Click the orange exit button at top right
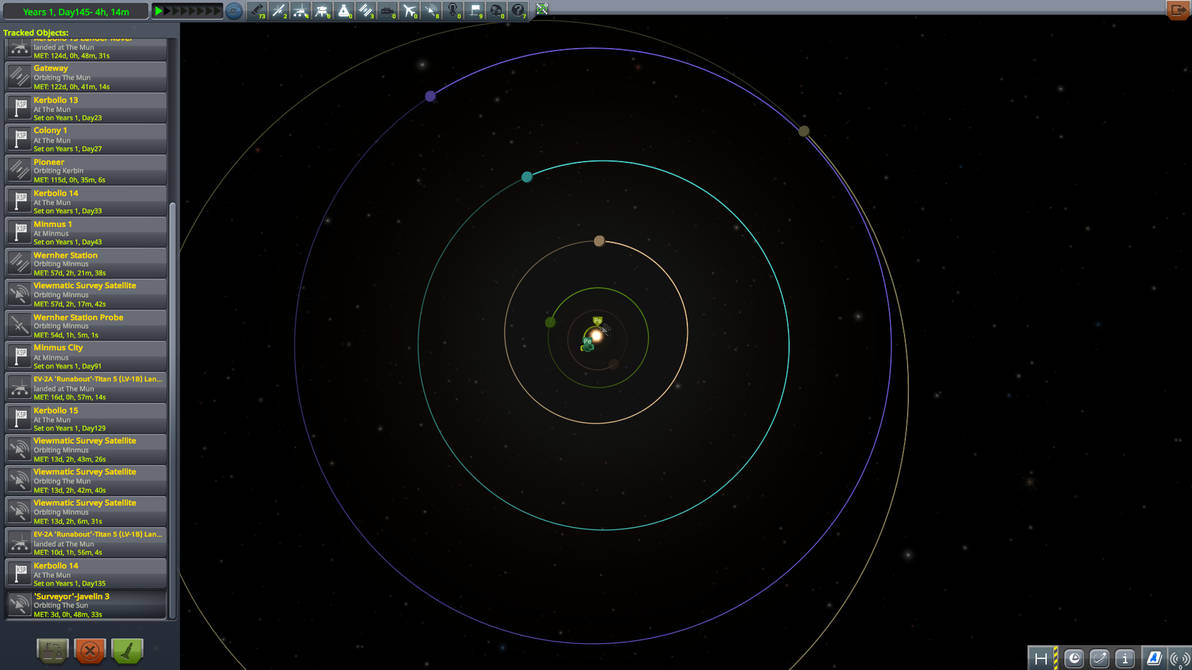This screenshot has height=670, width=1192. pos(1178,10)
